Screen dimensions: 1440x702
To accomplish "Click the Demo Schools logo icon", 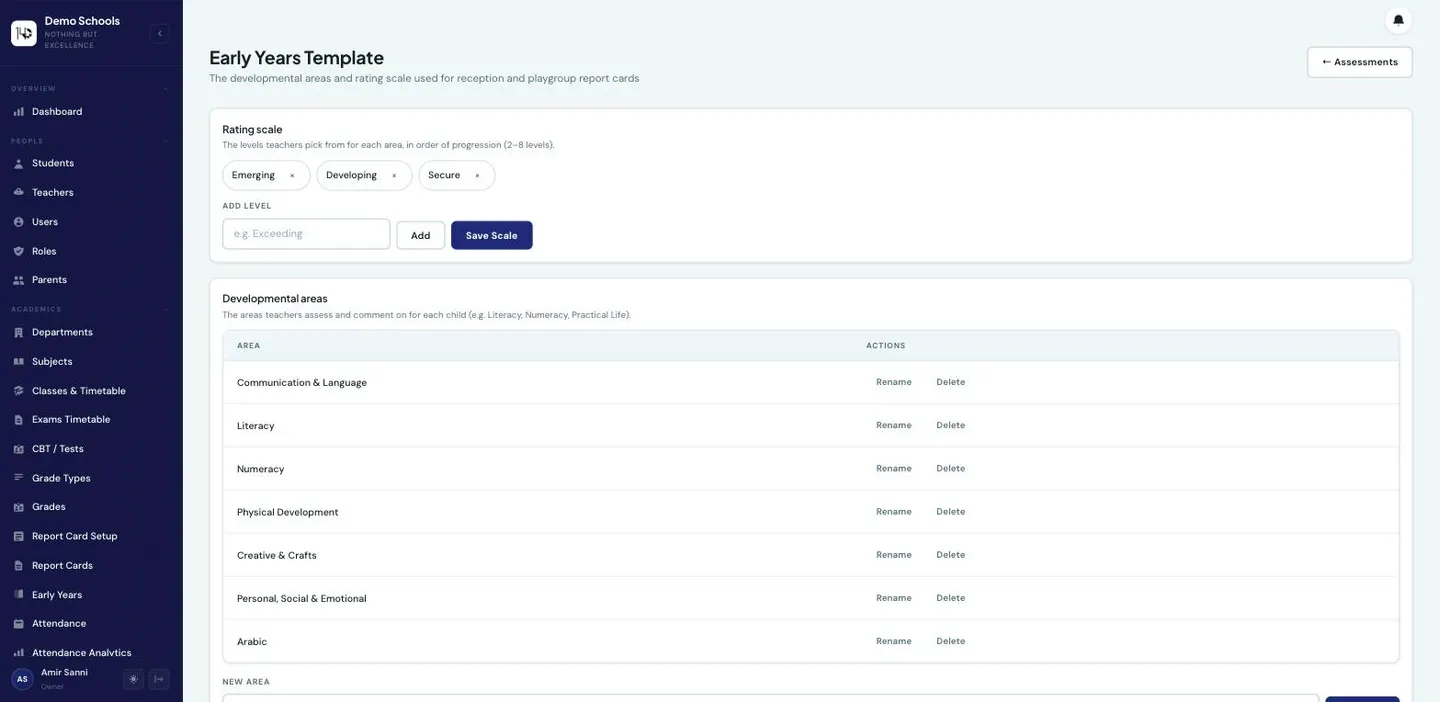I will [24, 33].
